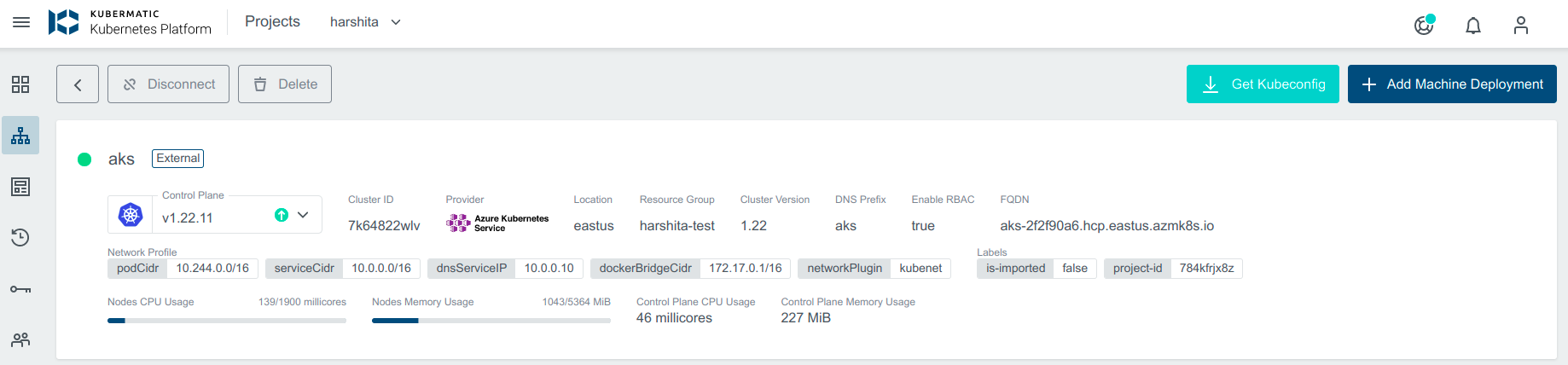Delete the aks cluster
The width and height of the screenshot is (1568, 365).
pos(285,84)
